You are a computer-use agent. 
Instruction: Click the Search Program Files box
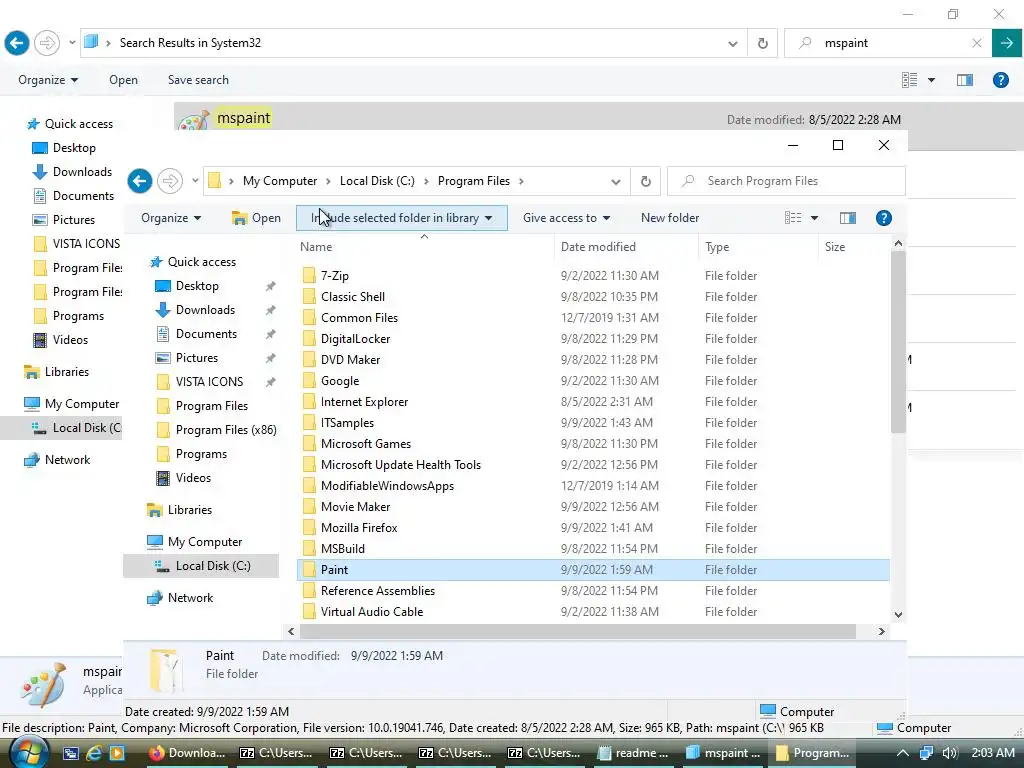[x=786, y=181]
